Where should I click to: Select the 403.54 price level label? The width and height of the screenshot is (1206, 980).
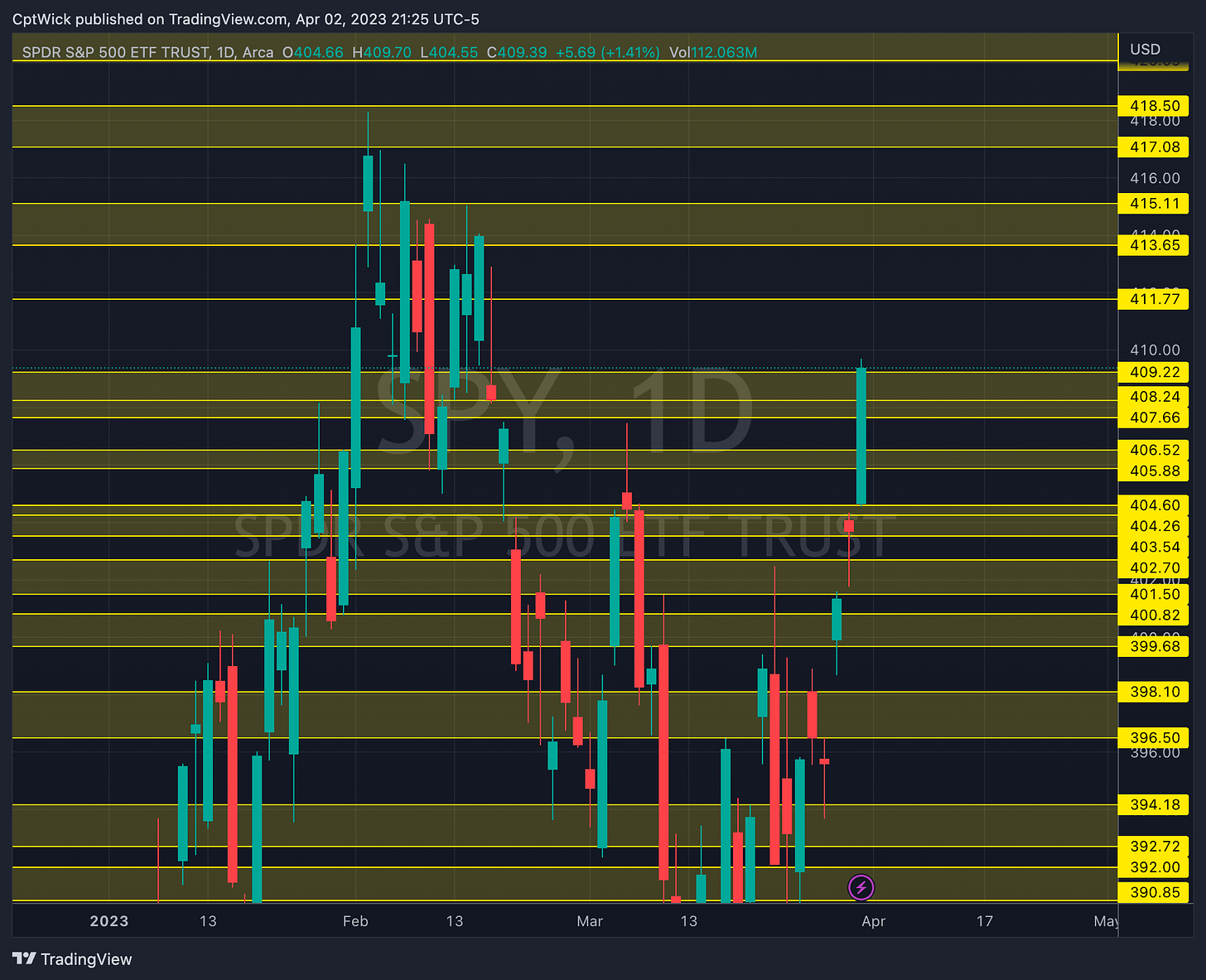1154,547
